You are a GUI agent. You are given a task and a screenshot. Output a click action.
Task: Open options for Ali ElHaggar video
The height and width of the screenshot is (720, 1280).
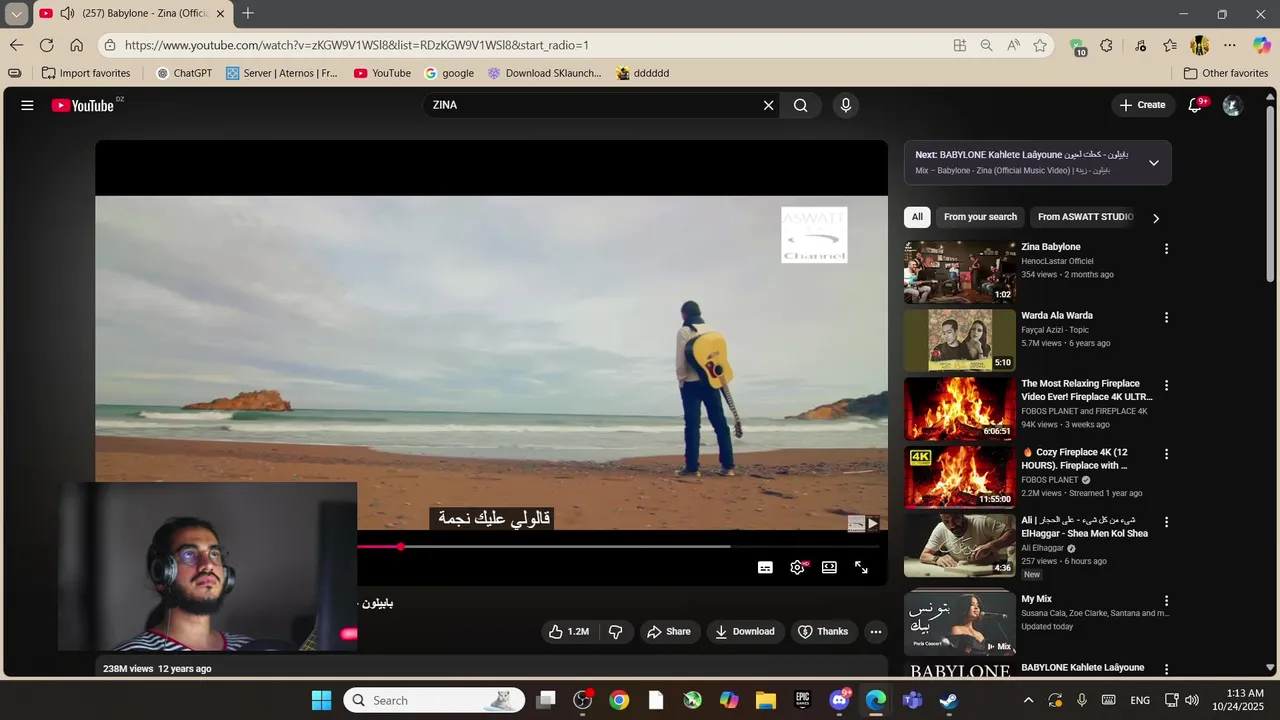(1166, 522)
